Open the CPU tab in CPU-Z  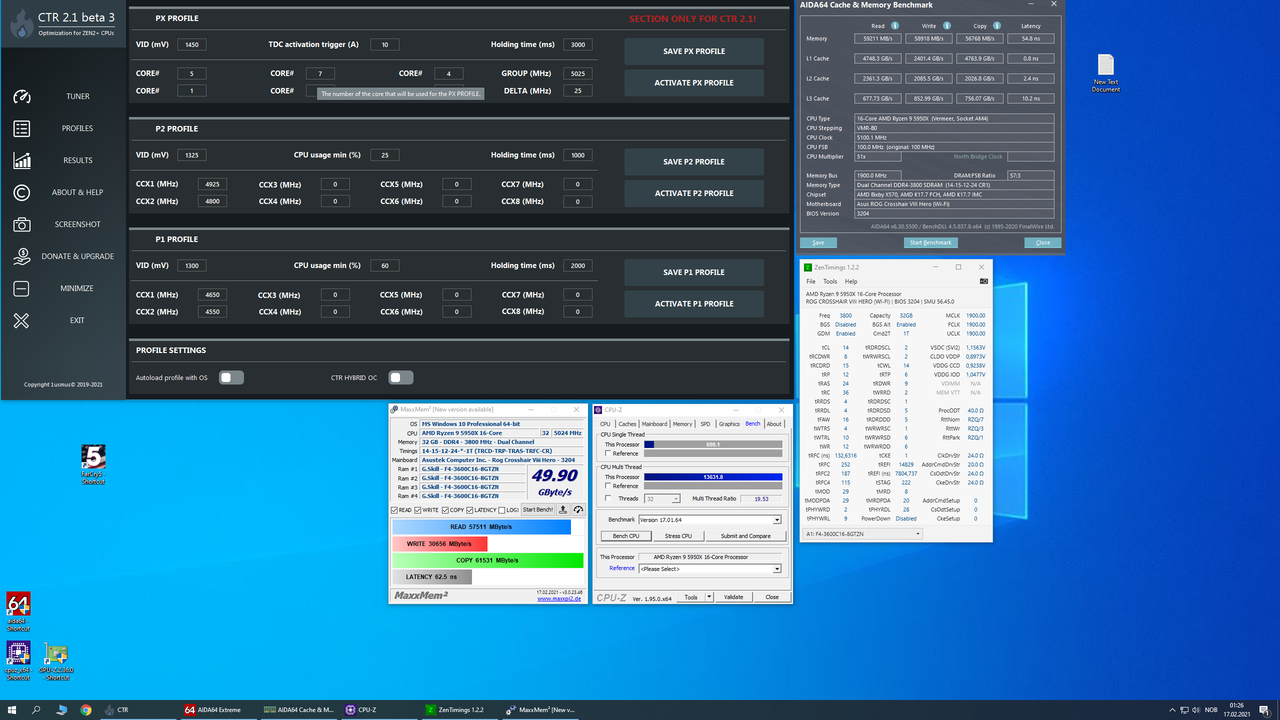605,424
